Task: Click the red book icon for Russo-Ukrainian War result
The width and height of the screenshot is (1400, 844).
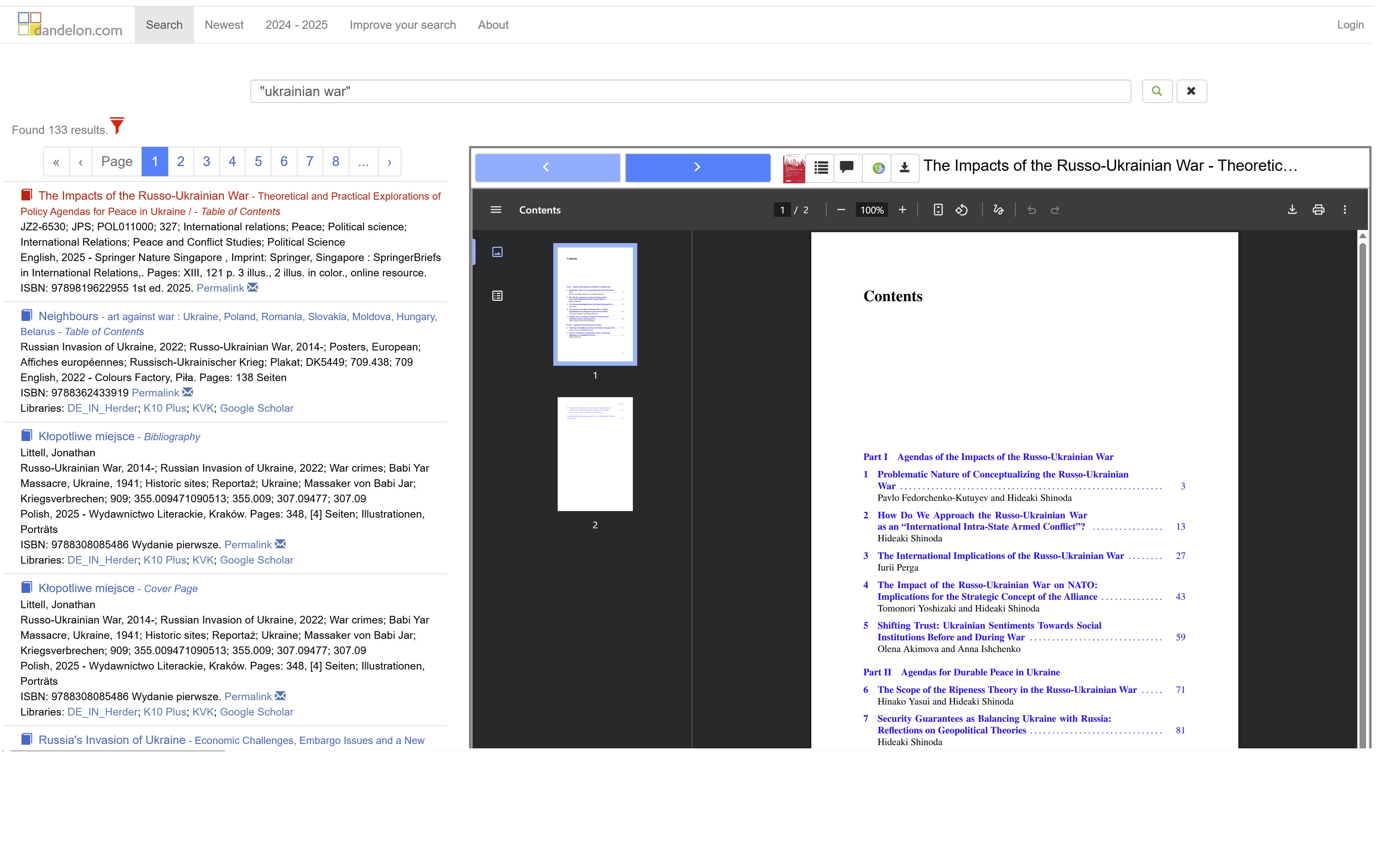Action: click(26, 195)
